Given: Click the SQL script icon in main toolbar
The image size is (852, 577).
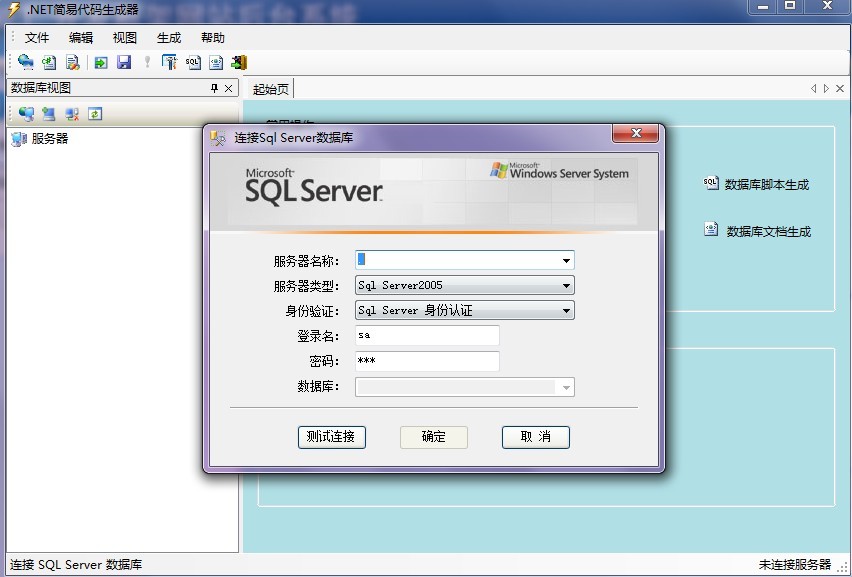Looking at the screenshot, I should click(192, 62).
